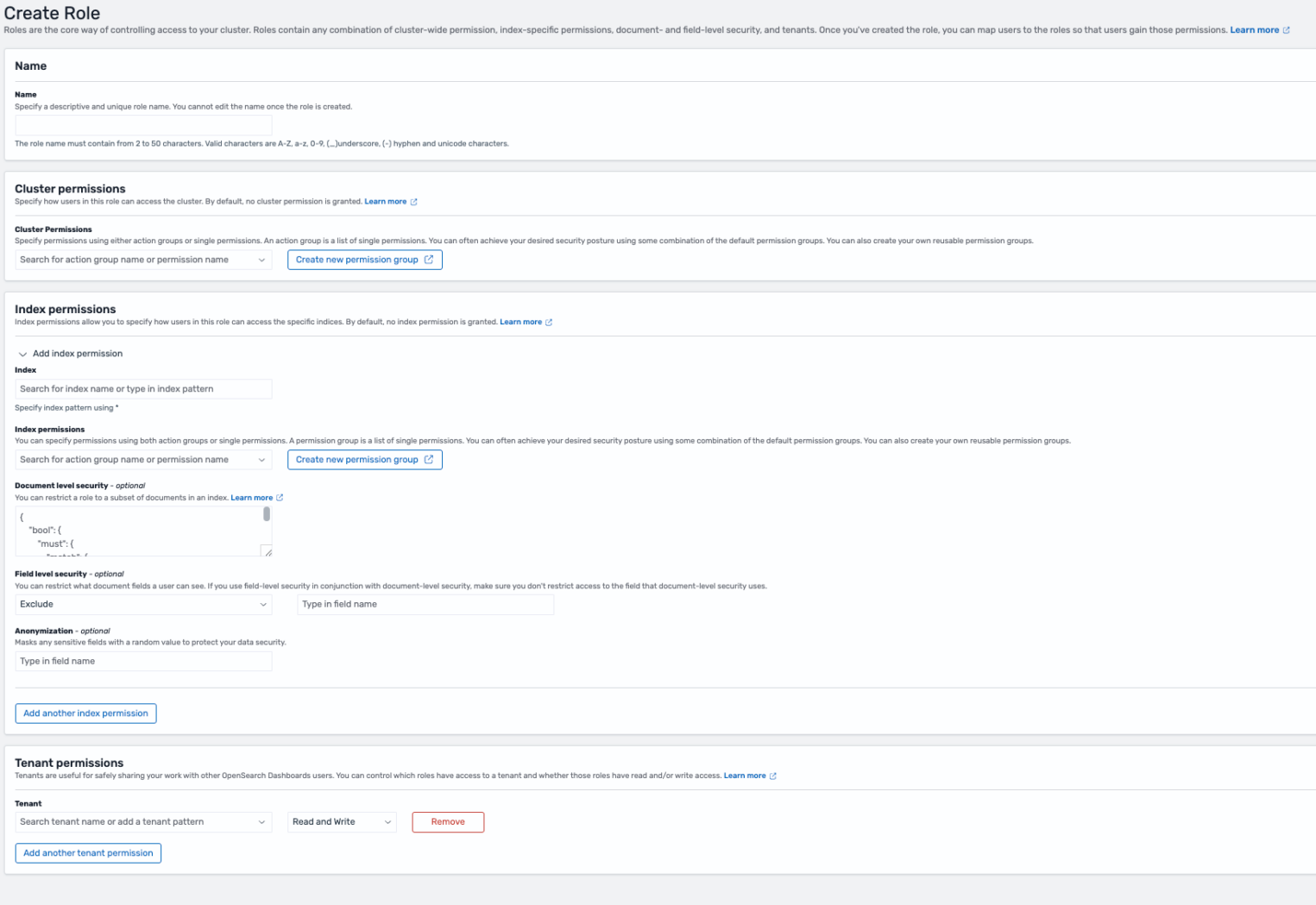Click the red Remove tenant button
The image size is (1316, 905).
[x=448, y=822]
